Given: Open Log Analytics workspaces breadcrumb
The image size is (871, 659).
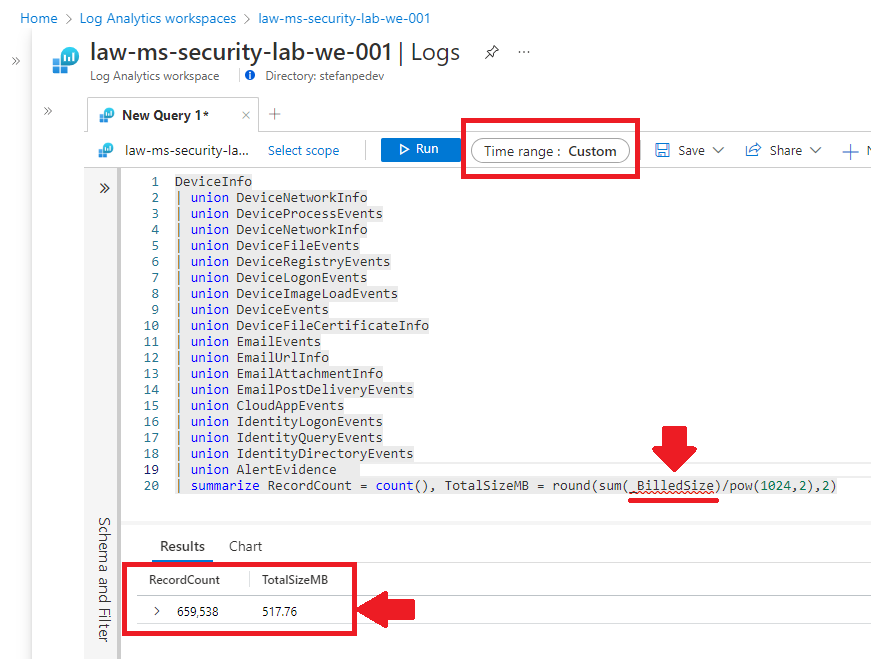Looking at the screenshot, I should (158, 18).
